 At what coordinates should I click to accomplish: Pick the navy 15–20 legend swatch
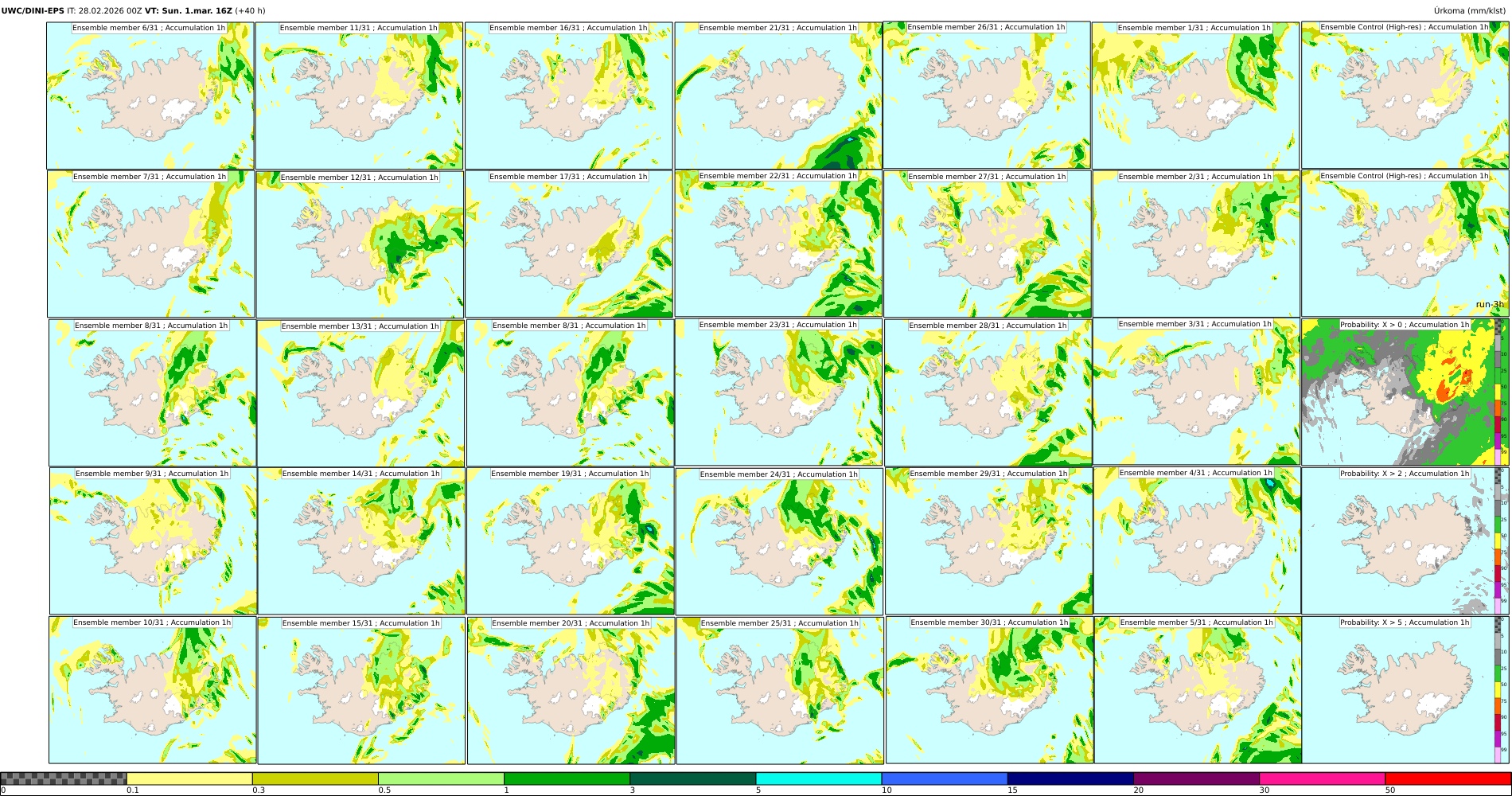tap(1070, 778)
